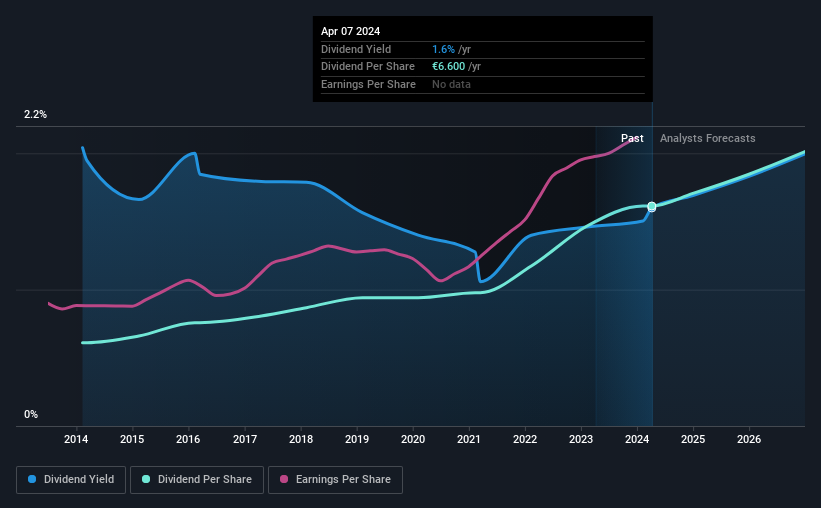Click the 2.2% y-axis label
The image size is (821, 508).
[35, 115]
